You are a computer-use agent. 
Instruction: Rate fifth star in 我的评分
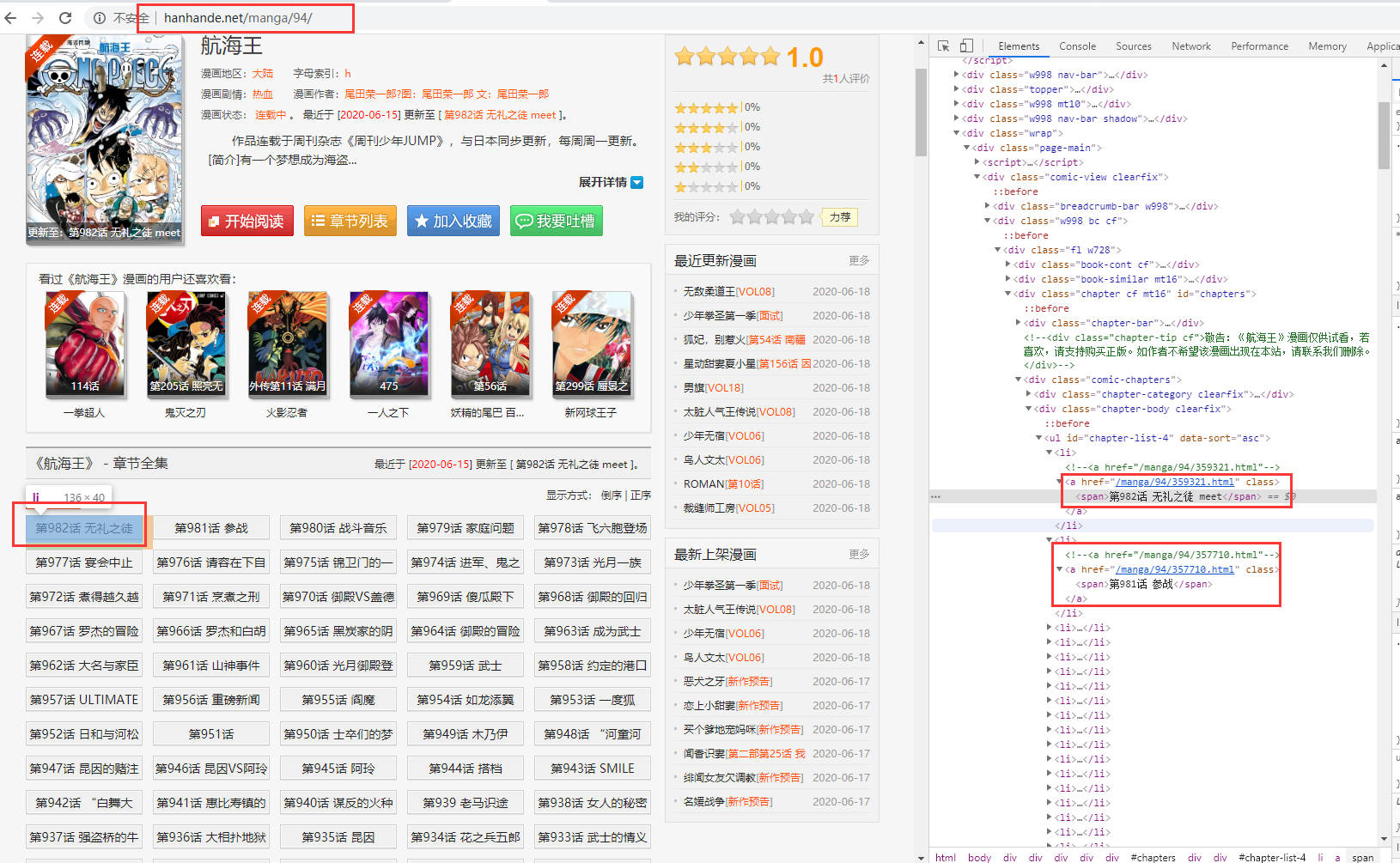806,217
